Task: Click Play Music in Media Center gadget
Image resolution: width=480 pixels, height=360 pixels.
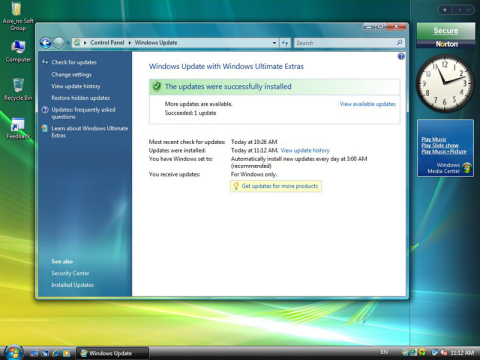Action: [434, 139]
